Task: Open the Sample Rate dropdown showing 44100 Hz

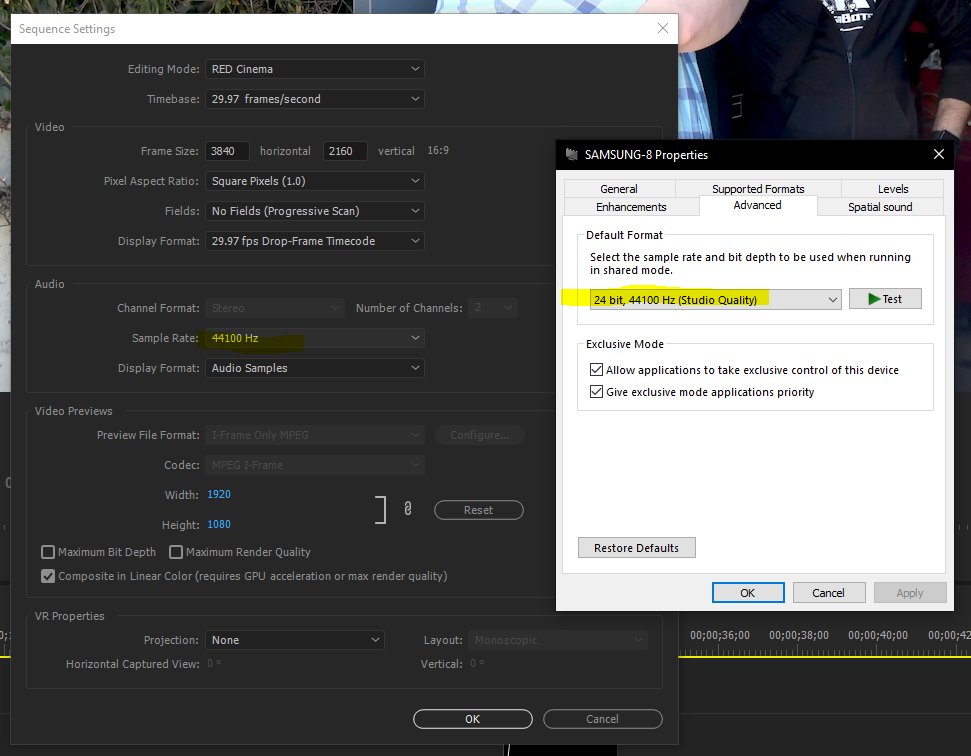Action: (315, 338)
